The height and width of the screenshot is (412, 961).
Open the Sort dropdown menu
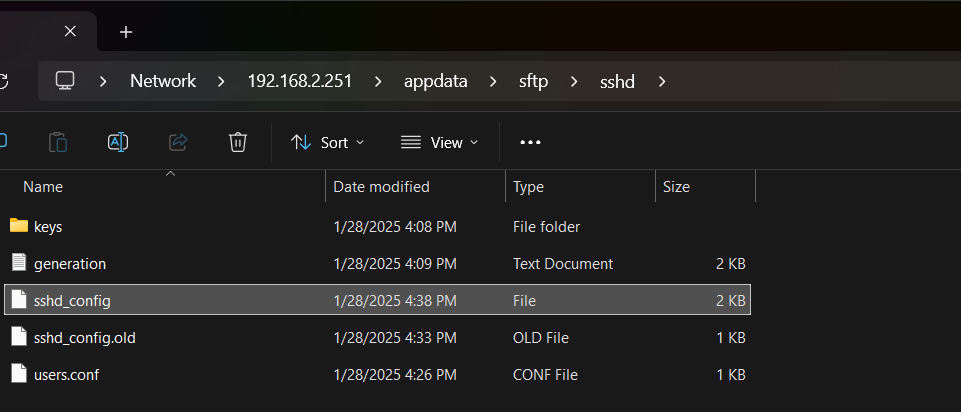coord(327,142)
